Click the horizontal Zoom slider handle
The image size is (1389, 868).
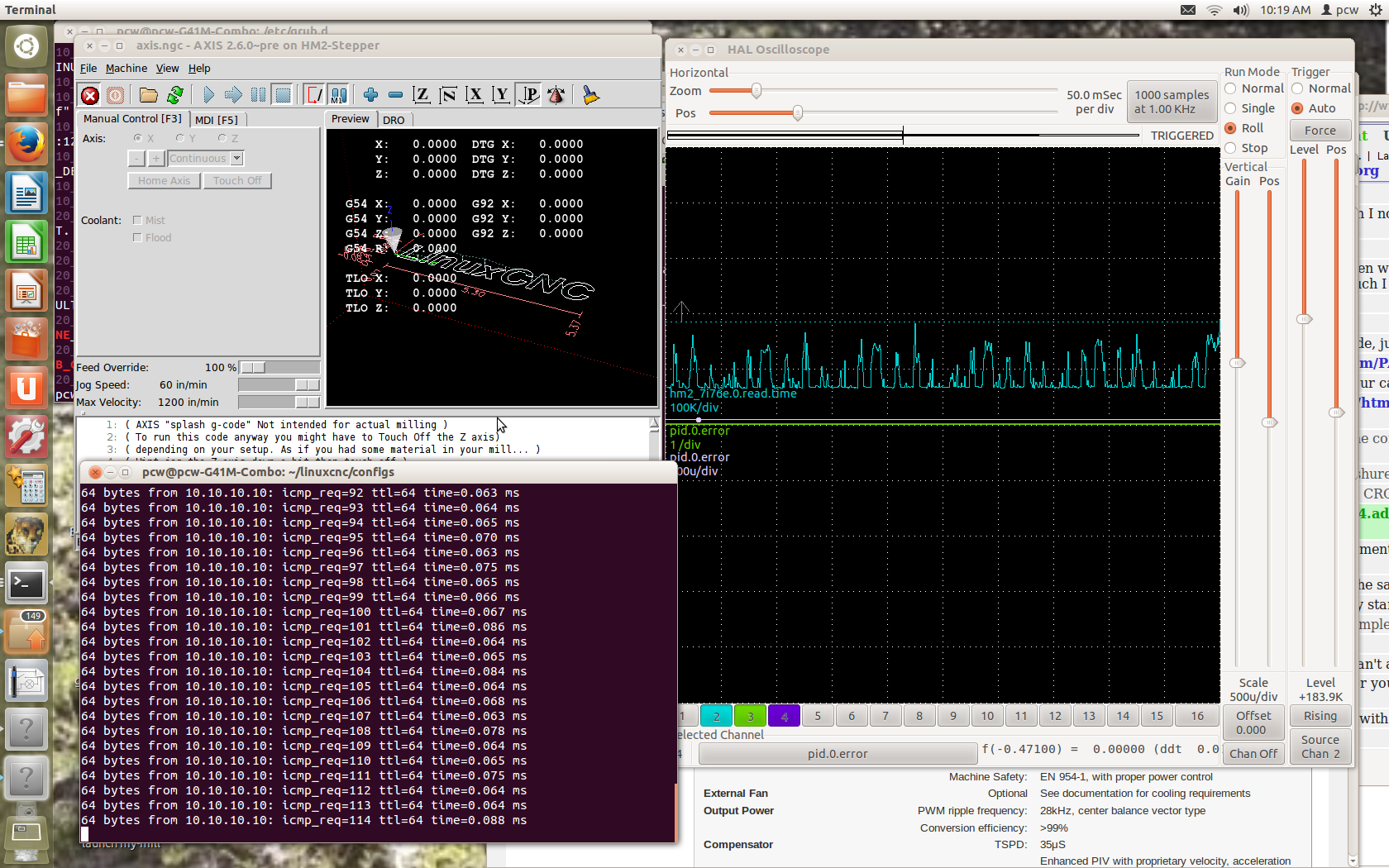(x=756, y=91)
